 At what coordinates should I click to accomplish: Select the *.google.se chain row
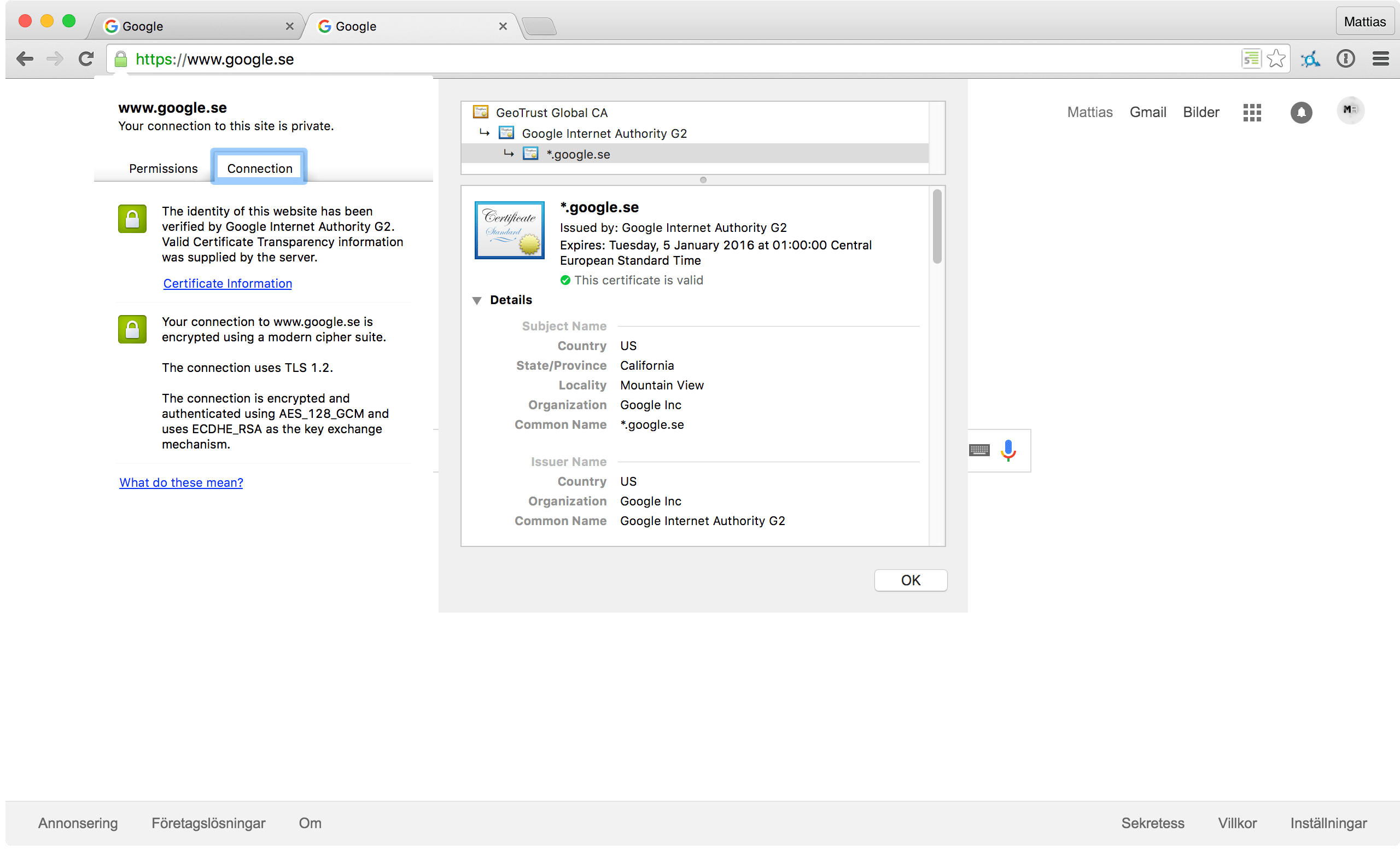pyautogui.click(x=695, y=154)
